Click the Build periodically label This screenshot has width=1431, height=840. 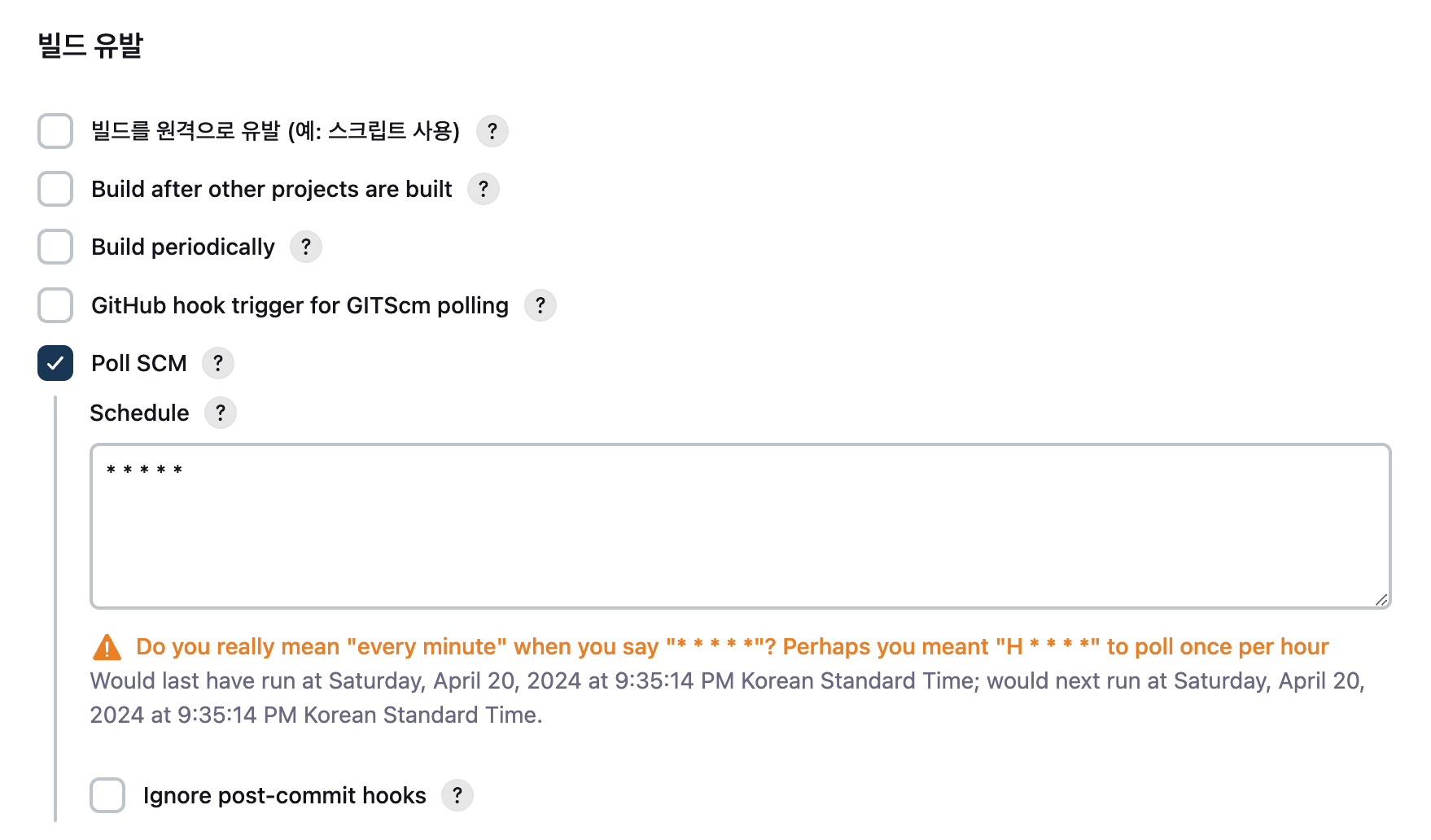pos(183,247)
